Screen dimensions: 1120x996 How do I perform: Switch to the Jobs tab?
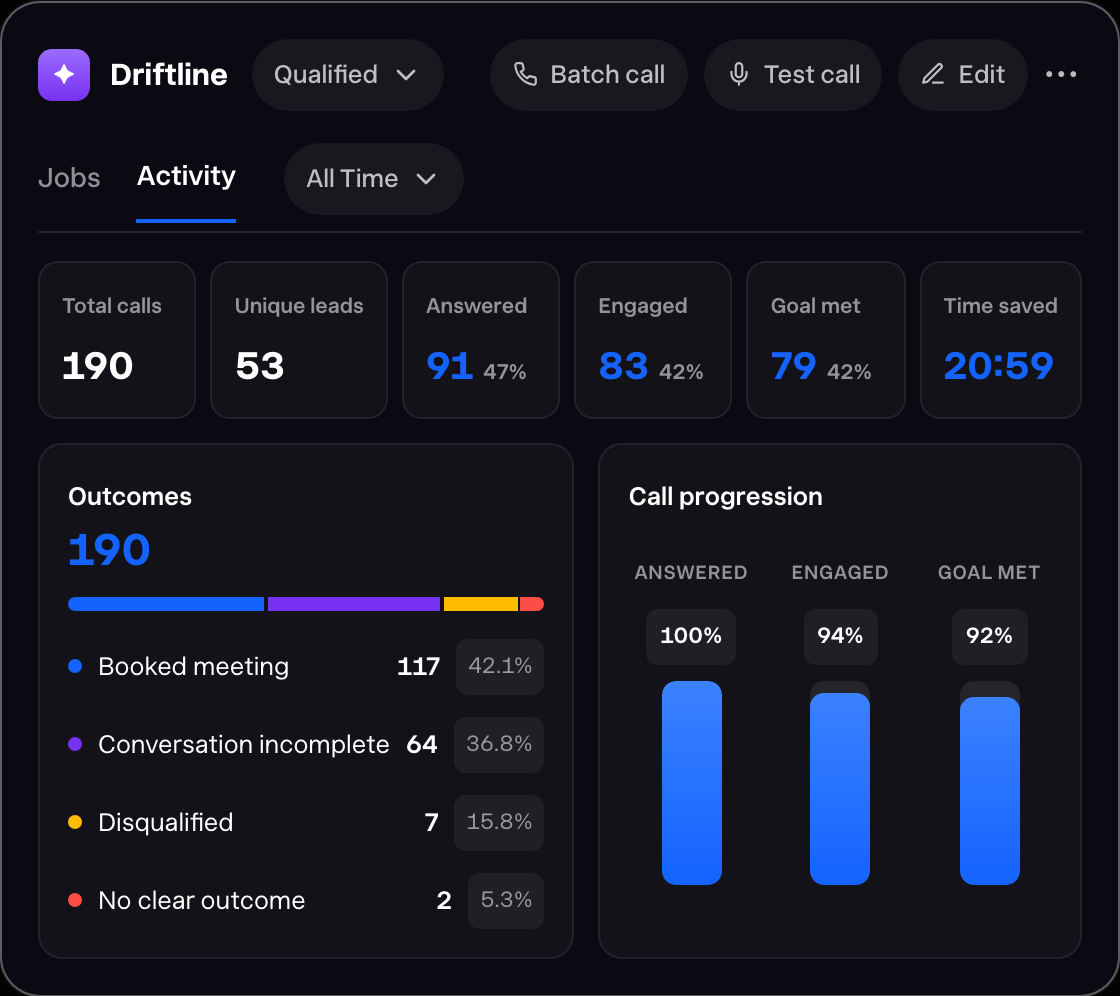click(69, 178)
